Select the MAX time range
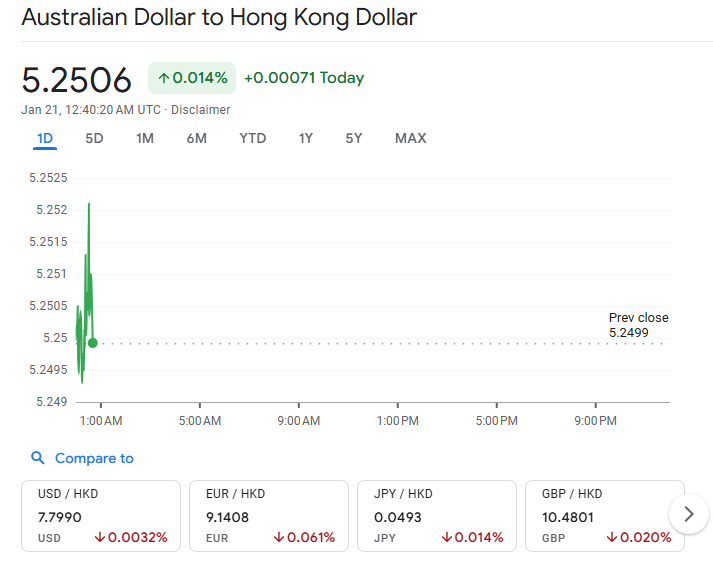Screen dimensions: 713x568 [410, 138]
